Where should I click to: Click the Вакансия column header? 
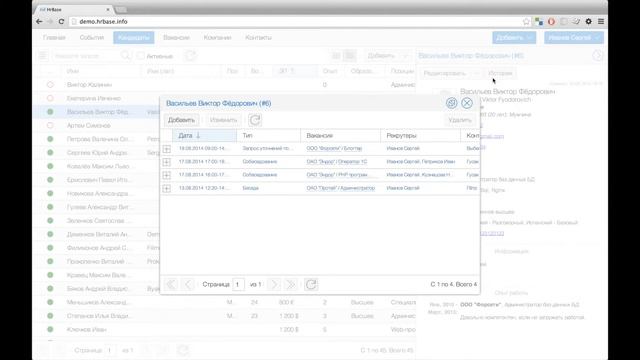click(x=340, y=136)
